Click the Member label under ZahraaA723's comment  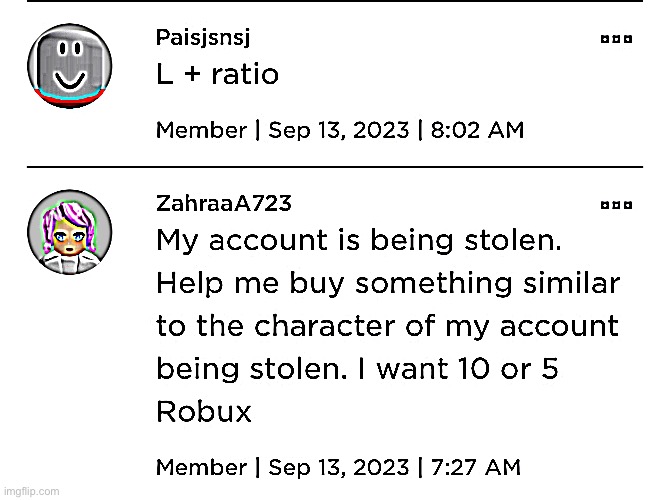point(201,466)
